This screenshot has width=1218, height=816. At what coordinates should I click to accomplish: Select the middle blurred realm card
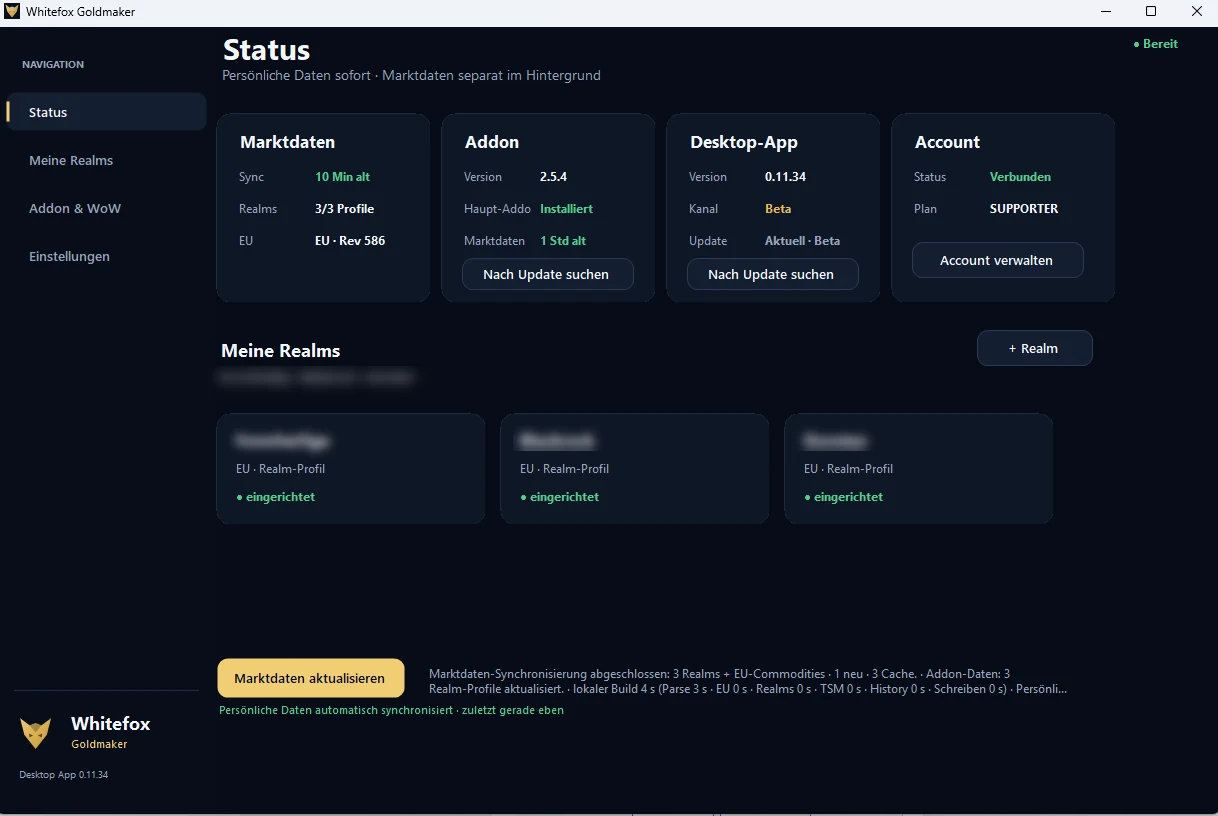[x=634, y=468]
